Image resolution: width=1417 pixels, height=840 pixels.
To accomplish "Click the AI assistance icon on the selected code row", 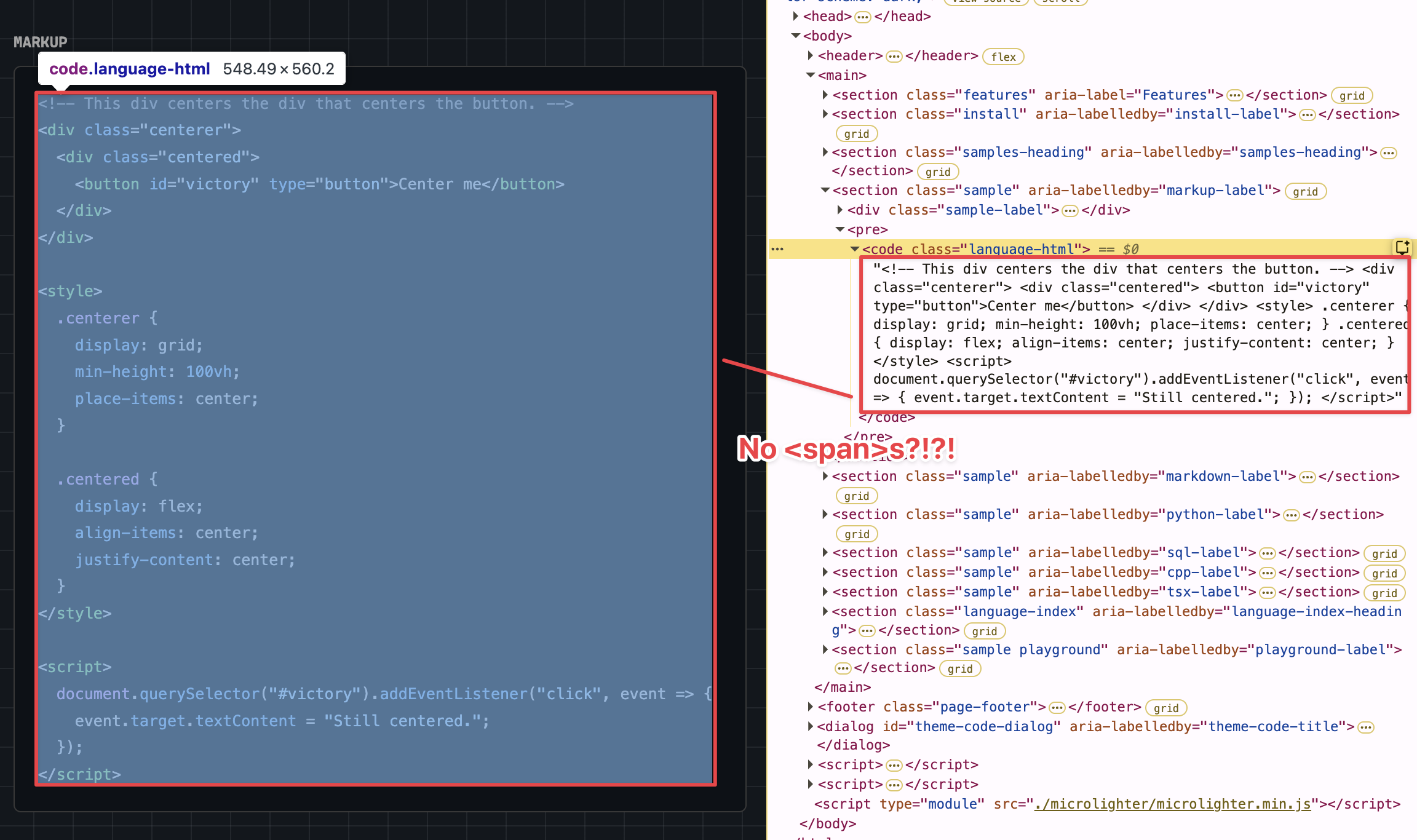I will [x=1402, y=247].
